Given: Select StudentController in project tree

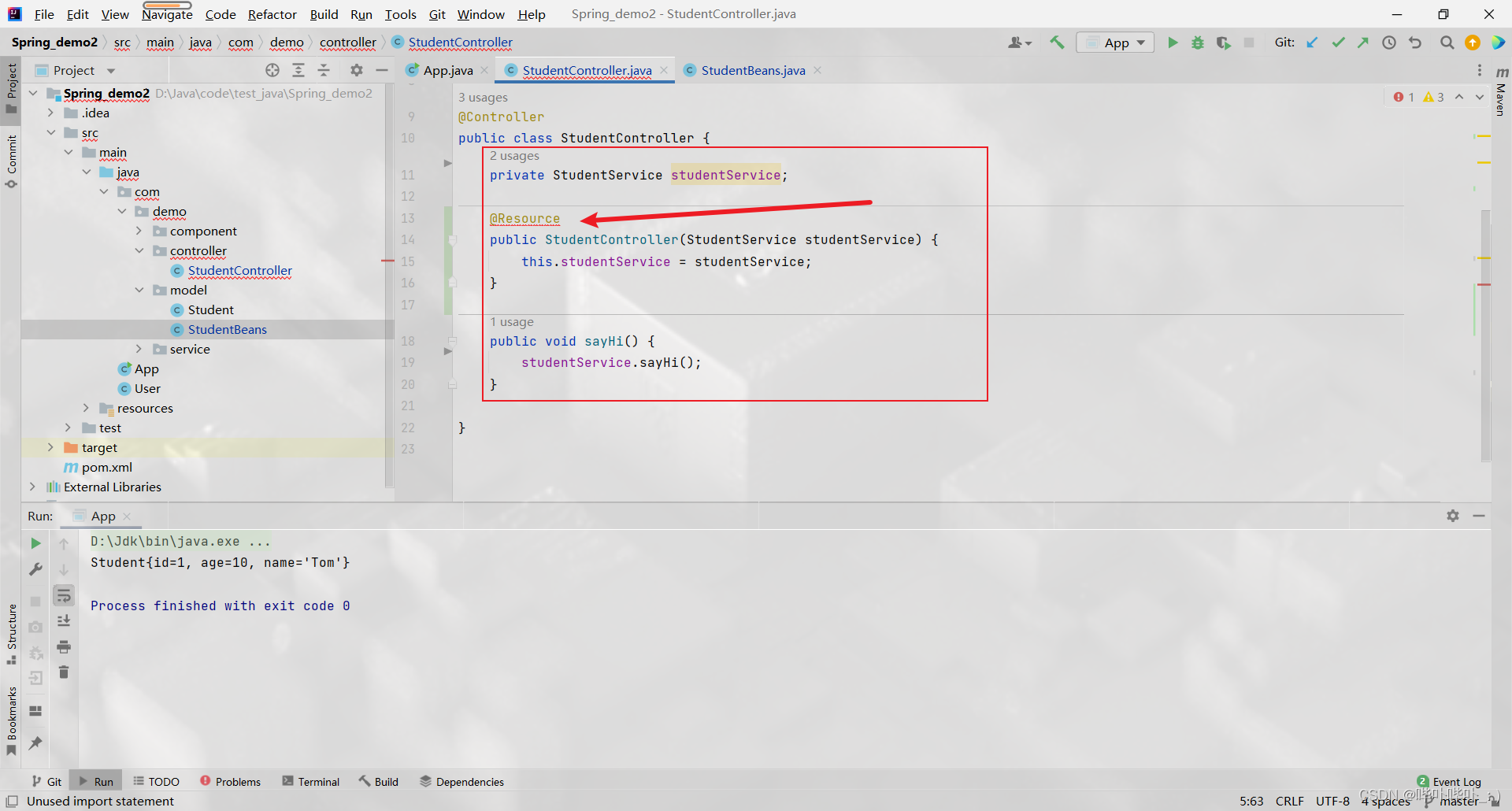Looking at the screenshot, I should point(239,270).
